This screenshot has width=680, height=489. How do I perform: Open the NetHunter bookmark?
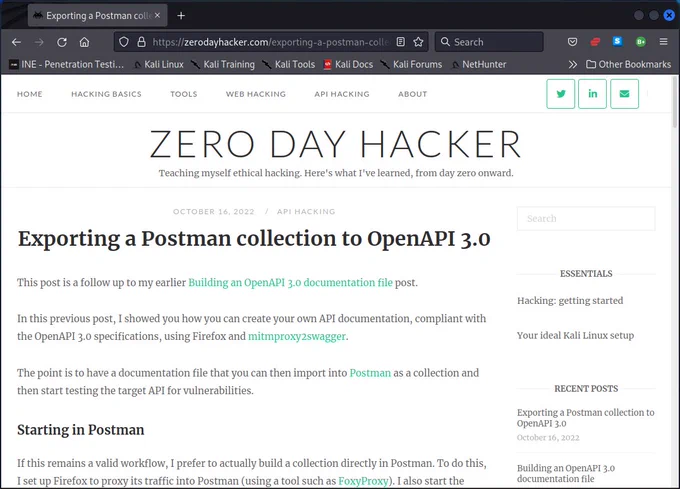click(x=479, y=65)
